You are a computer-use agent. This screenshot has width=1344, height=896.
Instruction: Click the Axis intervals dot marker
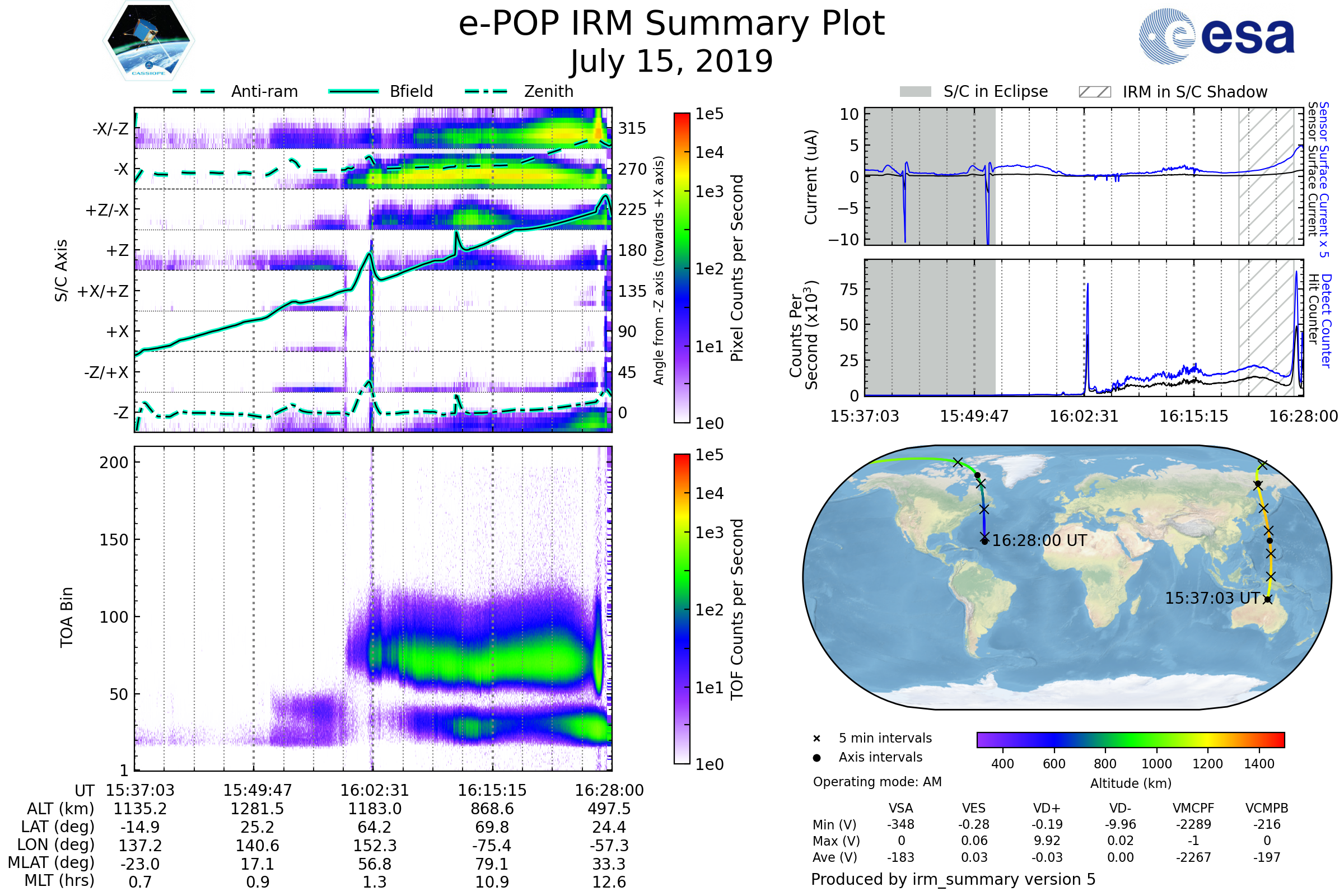[x=816, y=758]
